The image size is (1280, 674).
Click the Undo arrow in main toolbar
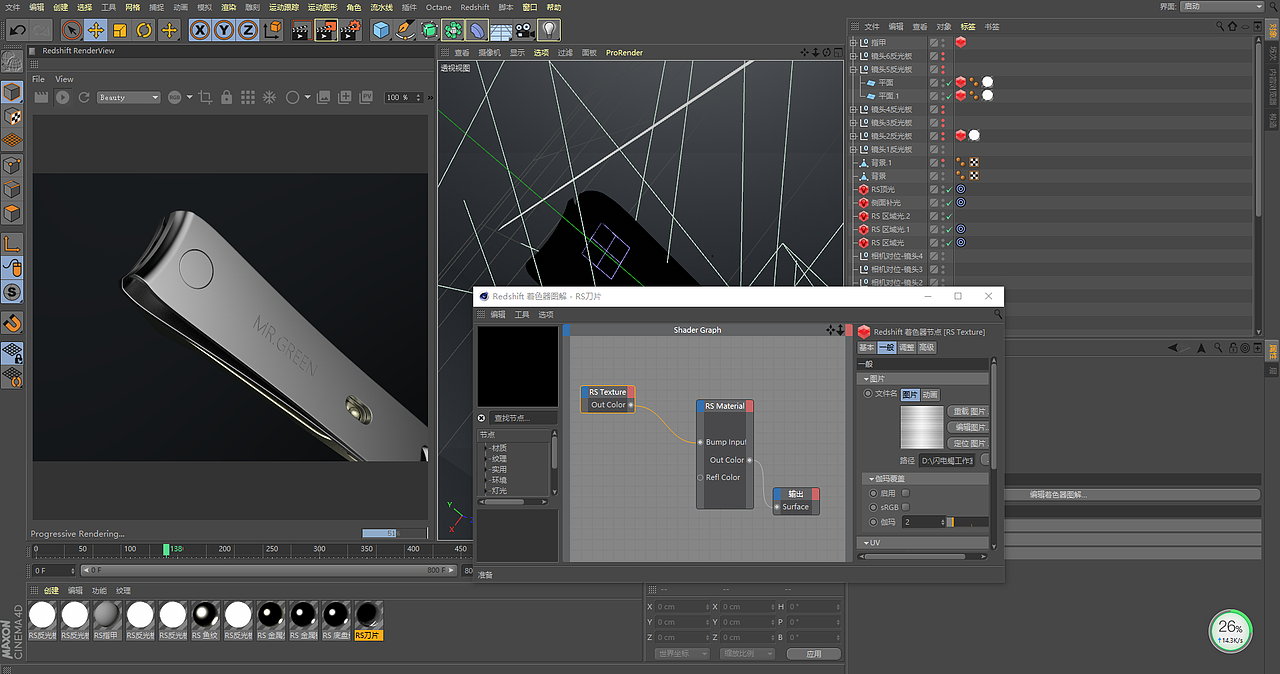(16, 30)
